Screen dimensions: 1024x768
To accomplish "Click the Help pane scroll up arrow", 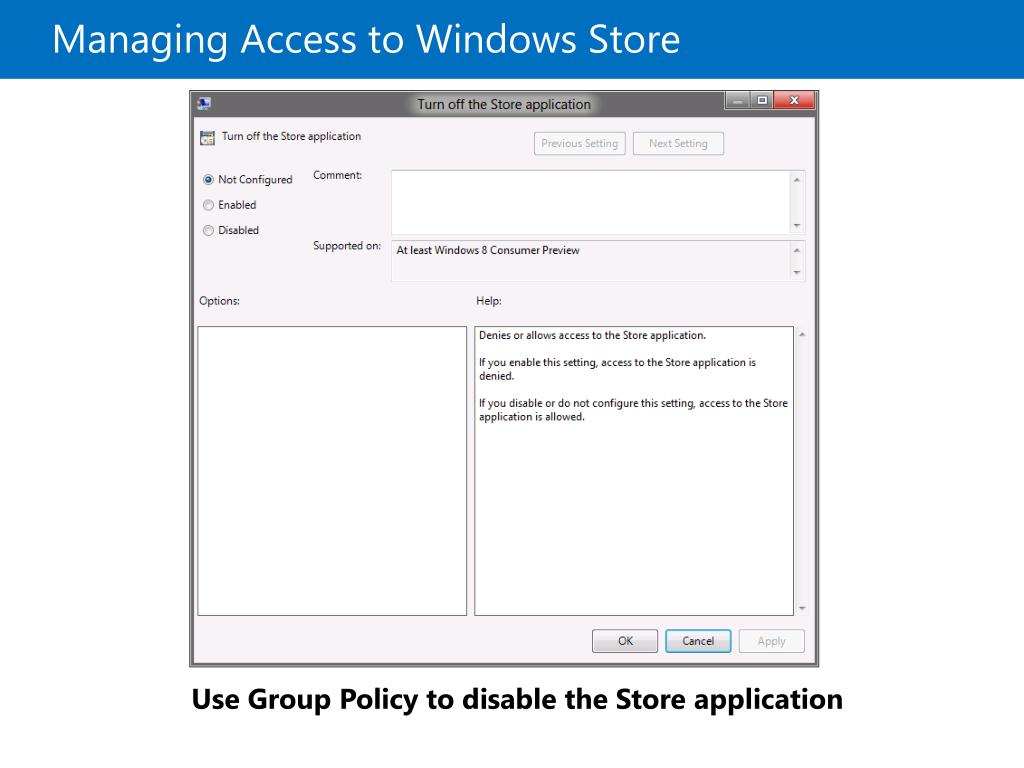I will pyautogui.click(x=802, y=334).
